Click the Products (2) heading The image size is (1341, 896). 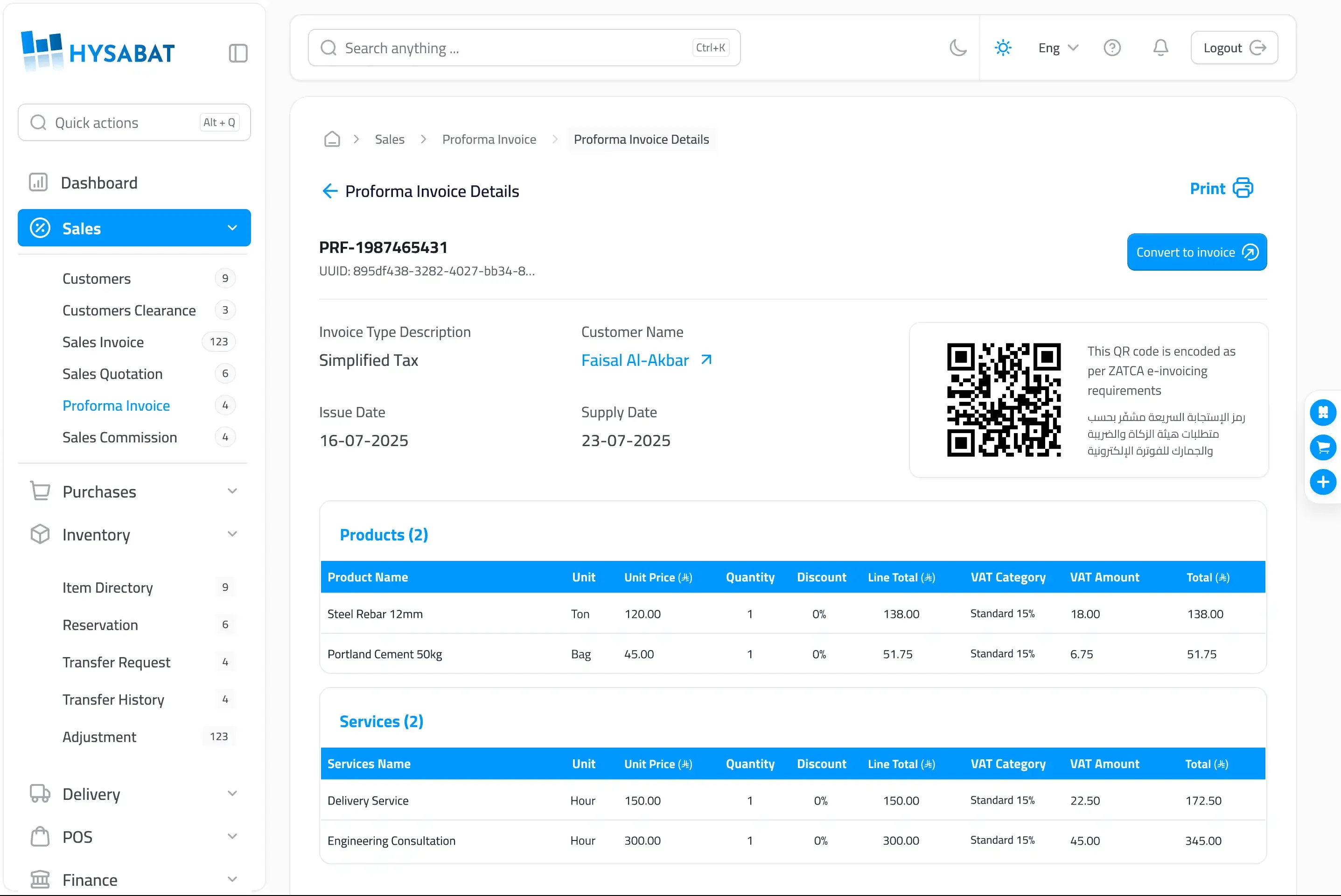tap(384, 534)
